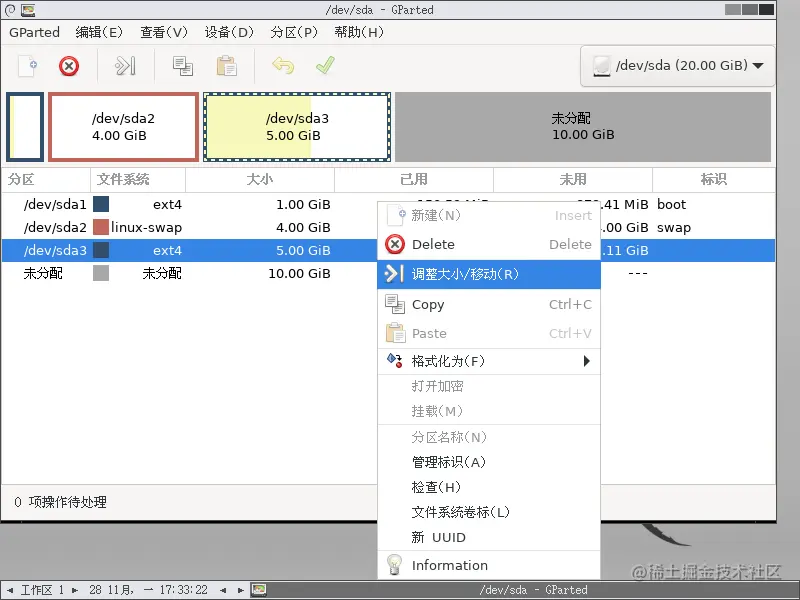Choose Information in context menu
Screen dimensions: 800x600
(489, 565)
